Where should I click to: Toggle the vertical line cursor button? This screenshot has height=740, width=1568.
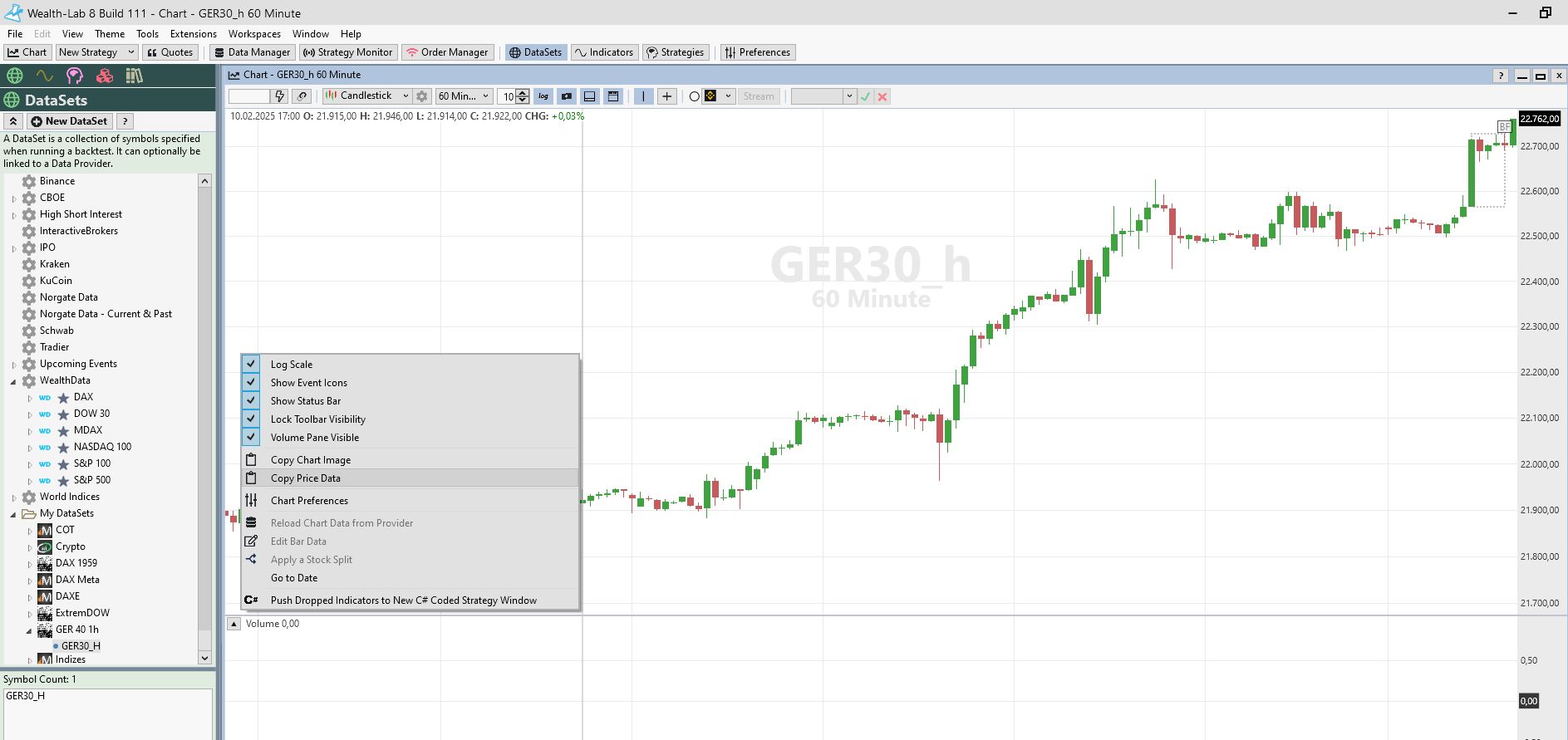(x=644, y=96)
